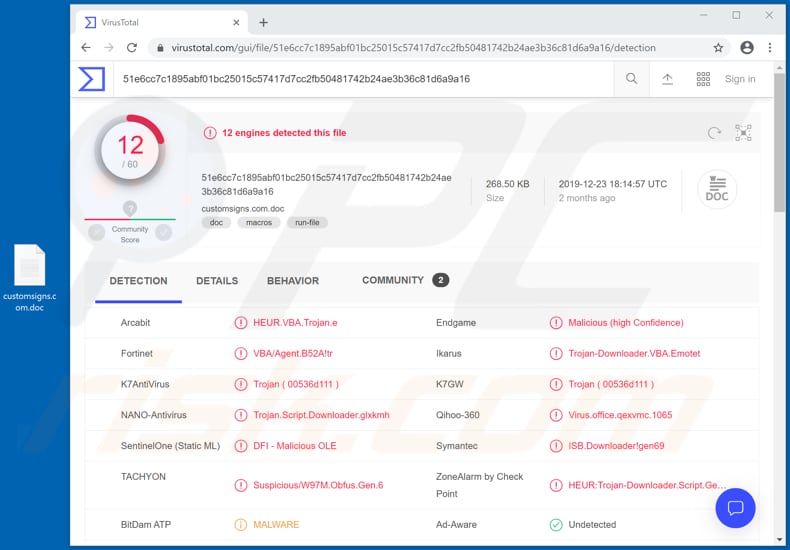Close the VirusTotal tab
Screen dimensions: 790x550
(236, 23)
